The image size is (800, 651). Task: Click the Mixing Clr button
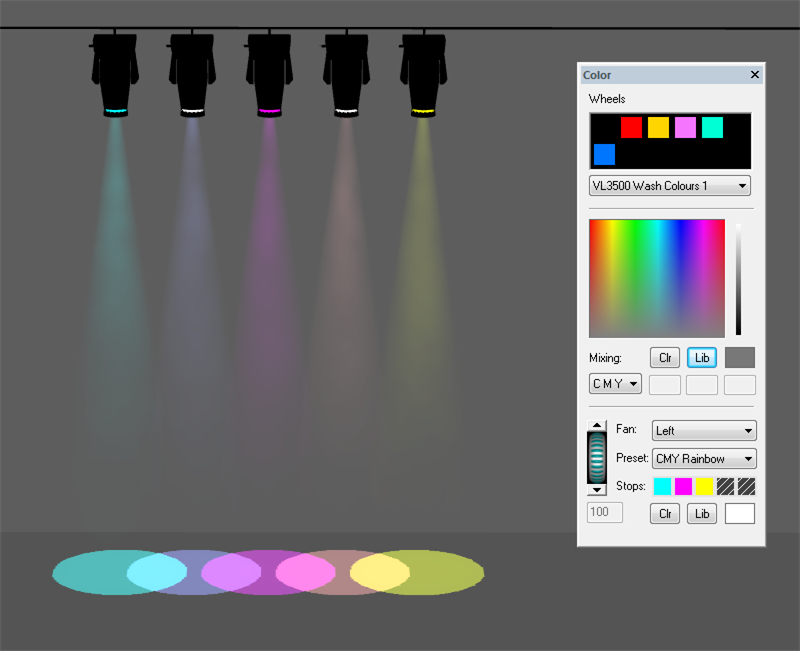point(665,358)
